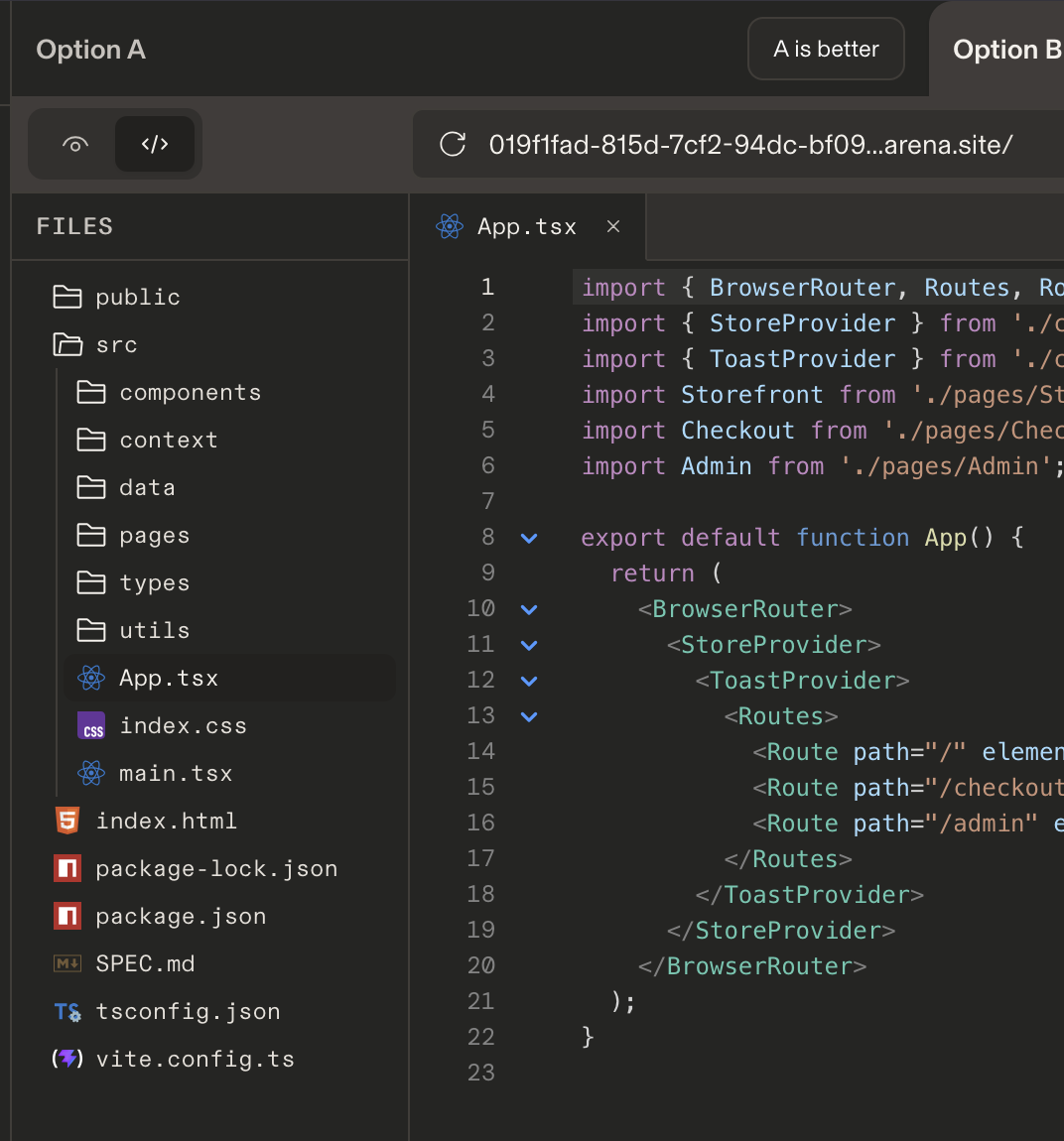Click the index.css CSS file icon
This screenshot has height=1141, width=1064.
(x=91, y=725)
